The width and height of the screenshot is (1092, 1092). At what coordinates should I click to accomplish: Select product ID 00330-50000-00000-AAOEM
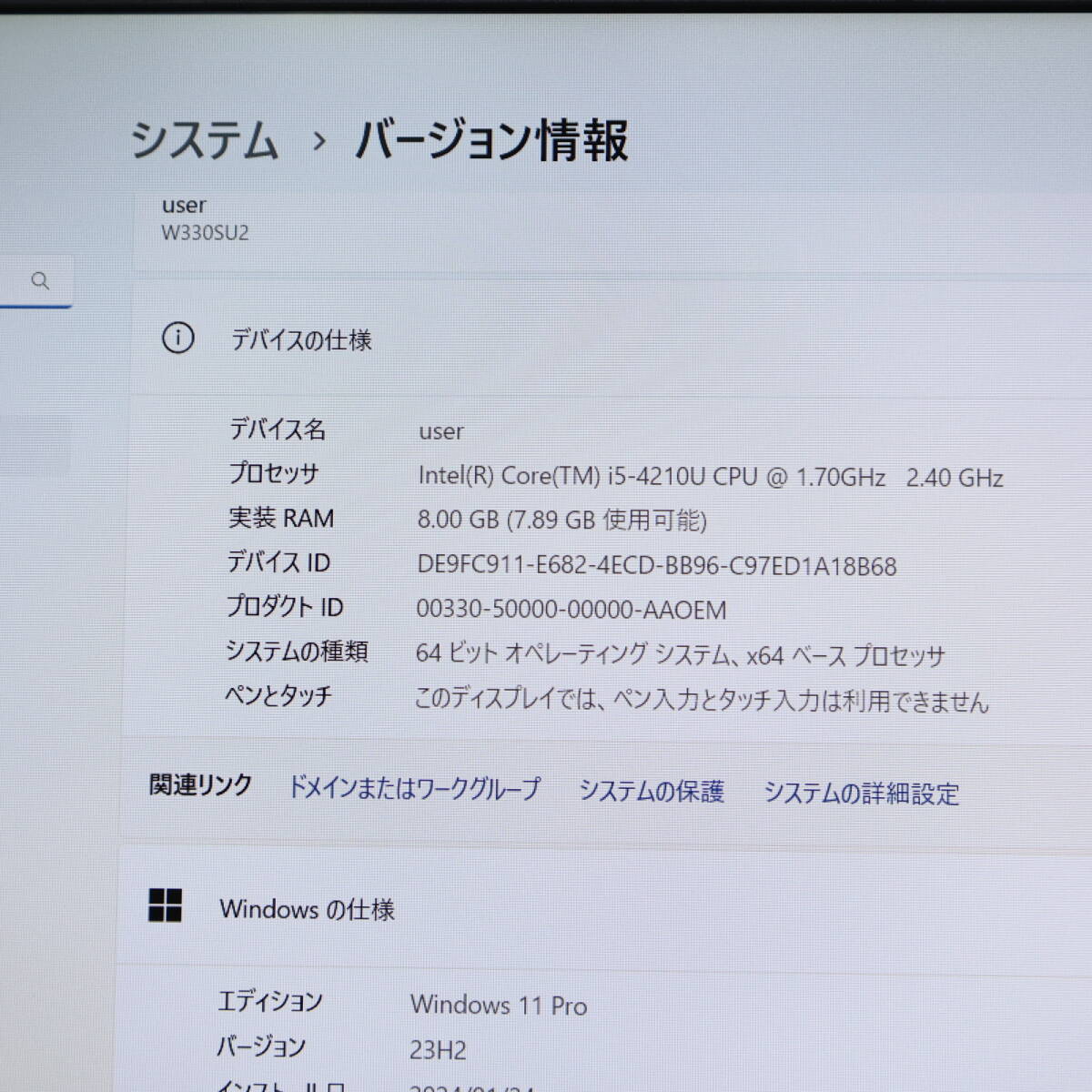click(571, 610)
